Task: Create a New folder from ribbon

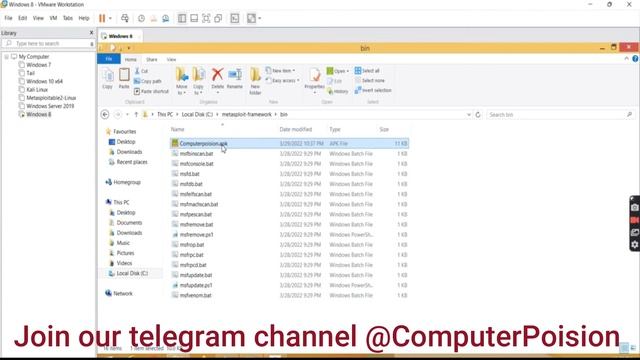Action: click(x=255, y=81)
